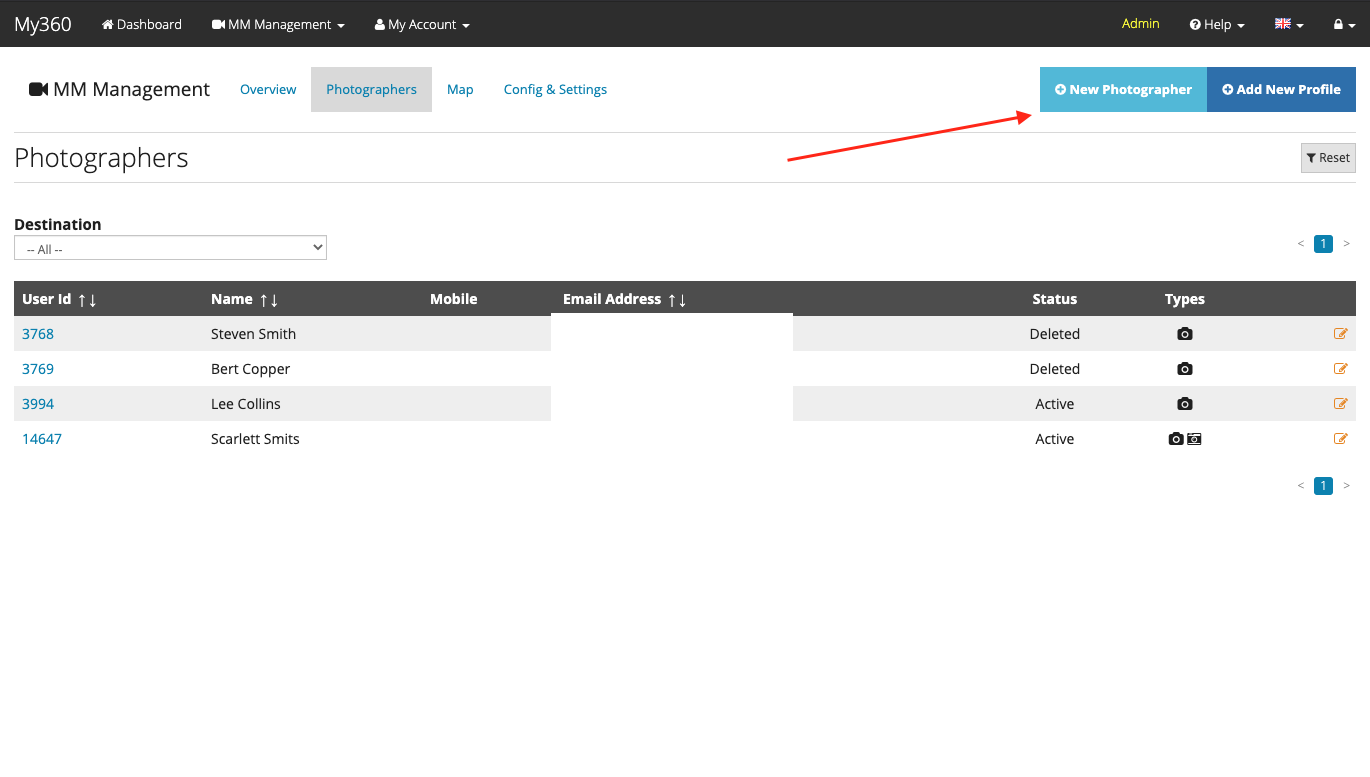Click camera type icon for Lee Collins
Screen dimensions: 1370x777
tap(1185, 404)
